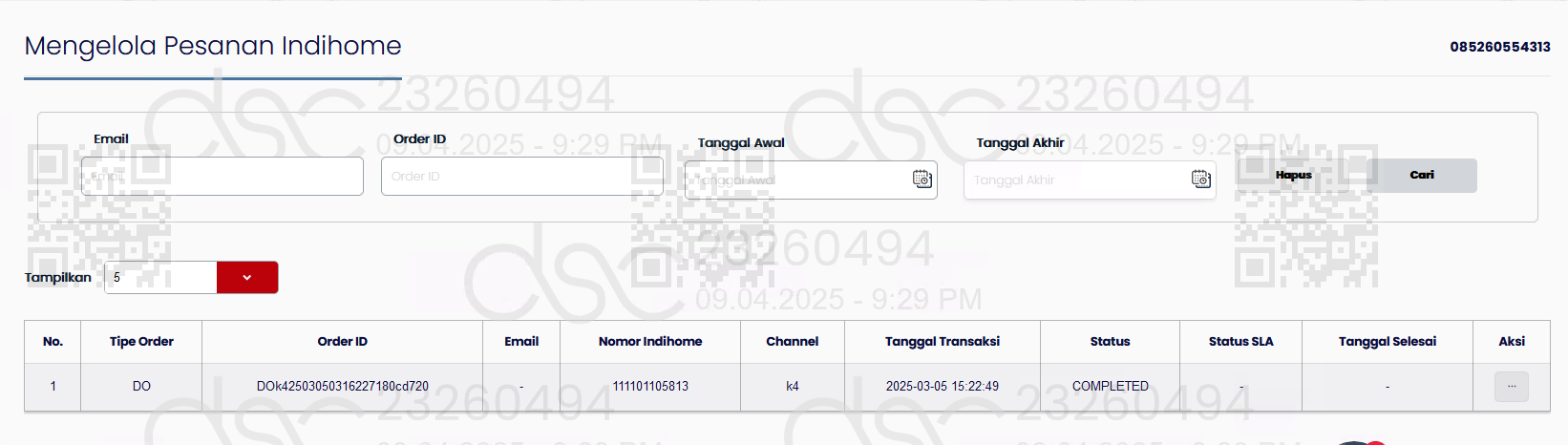1568x445 pixels.
Task: Click the Tanggal Selesai column header
Action: click(1388, 342)
